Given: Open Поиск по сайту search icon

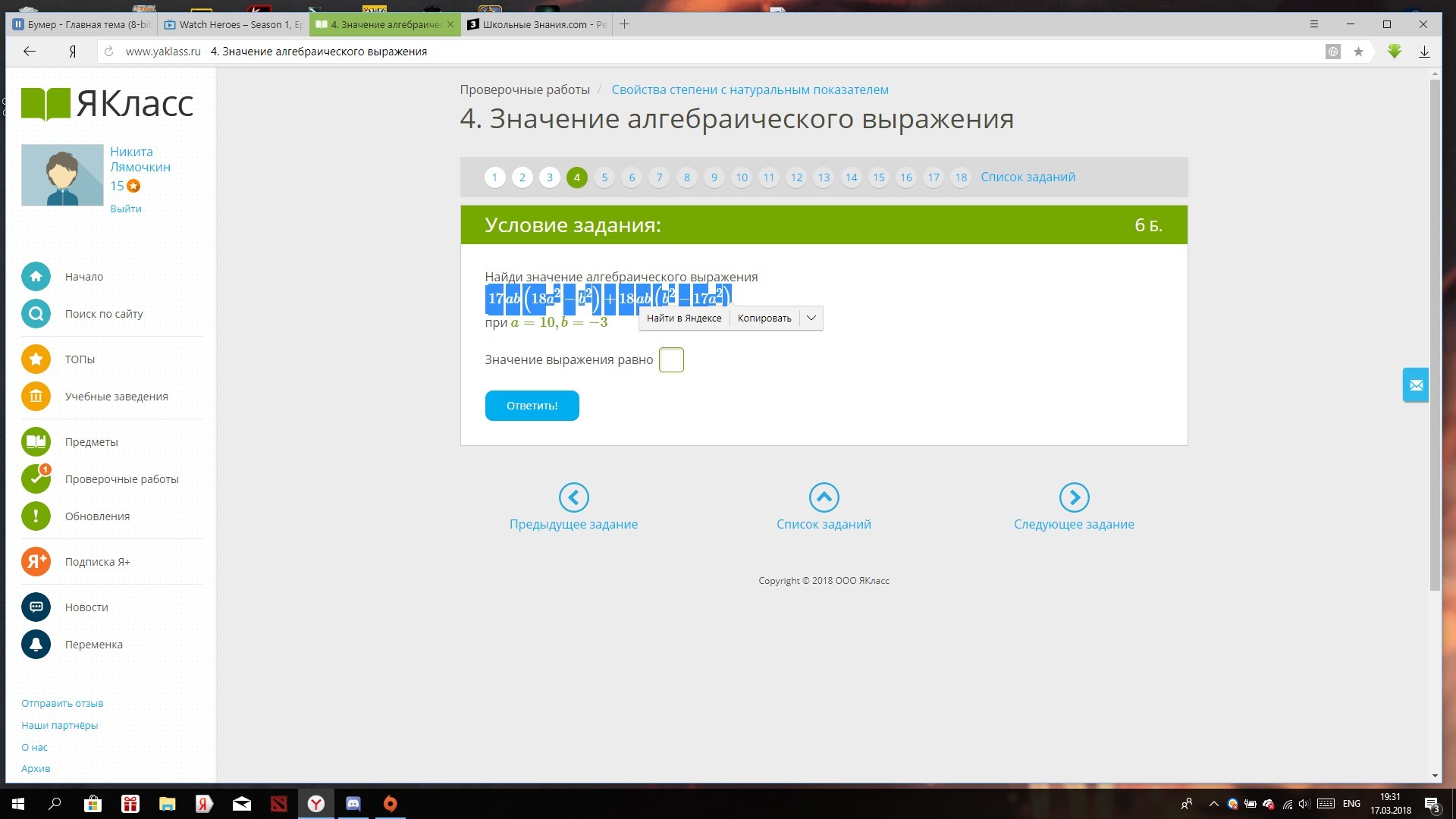Looking at the screenshot, I should tap(36, 314).
